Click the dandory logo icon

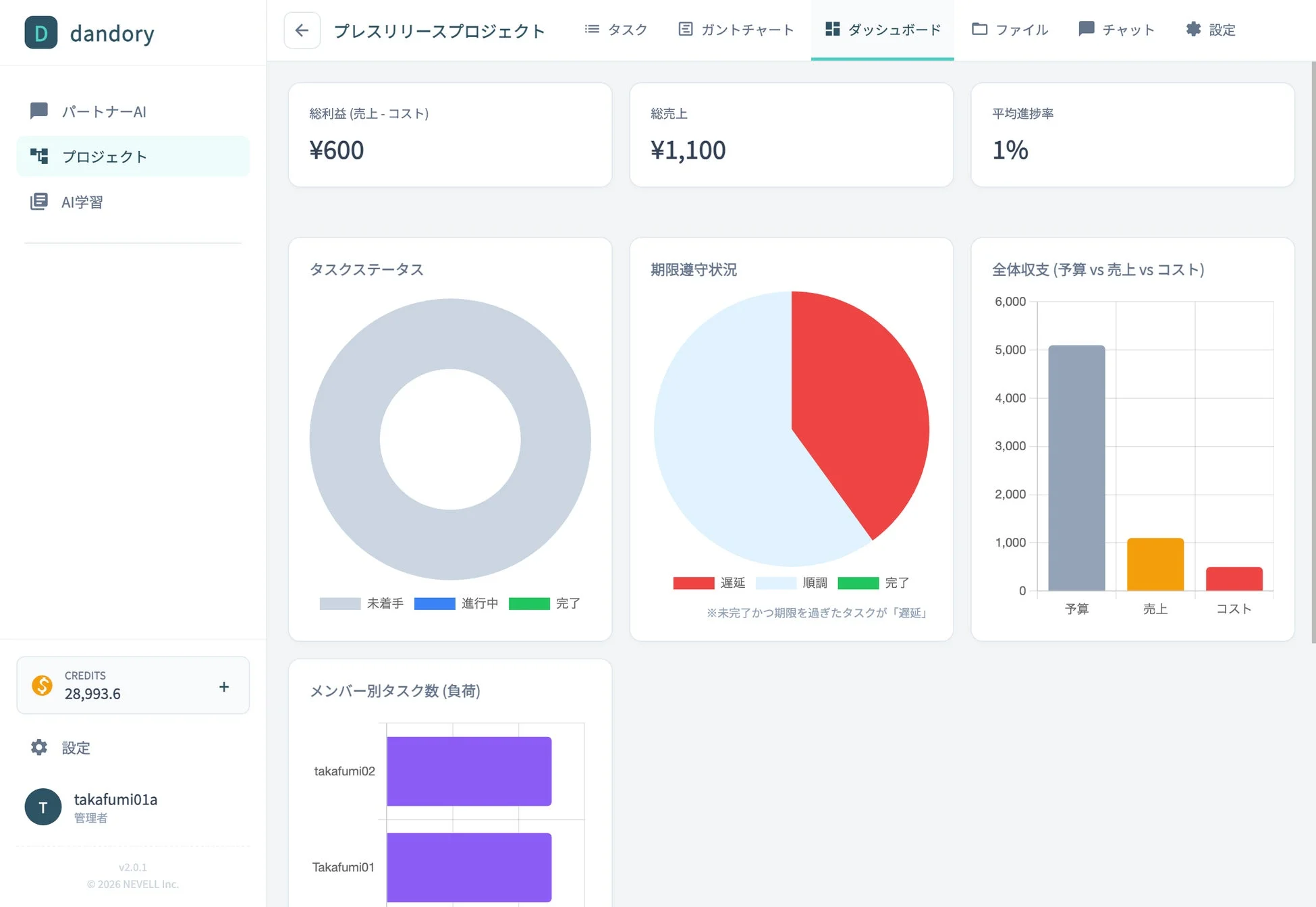[x=40, y=32]
